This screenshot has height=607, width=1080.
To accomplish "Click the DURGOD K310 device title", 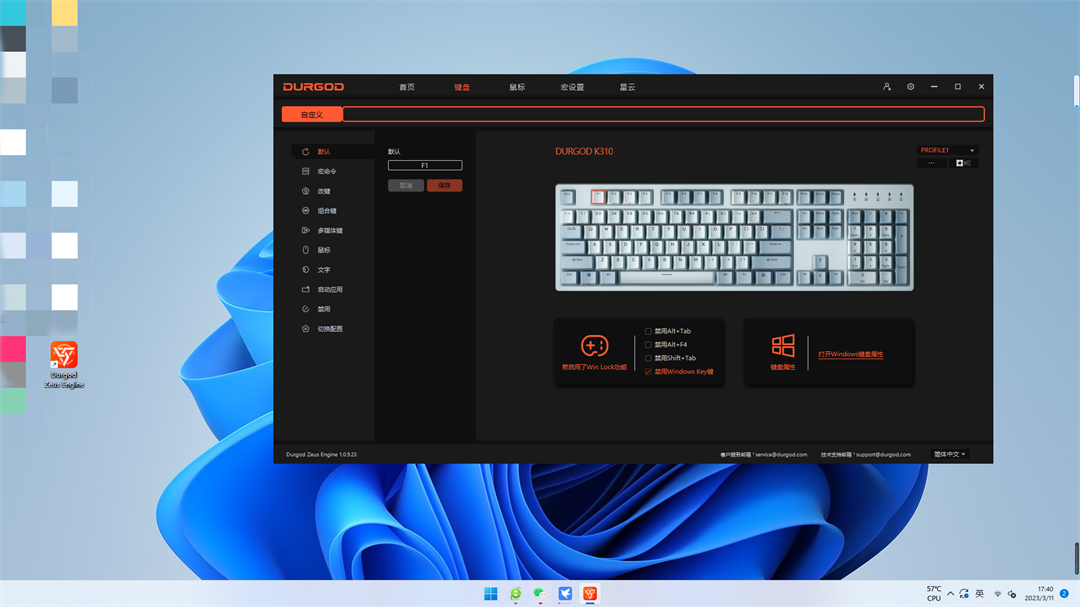I will 584,152.
